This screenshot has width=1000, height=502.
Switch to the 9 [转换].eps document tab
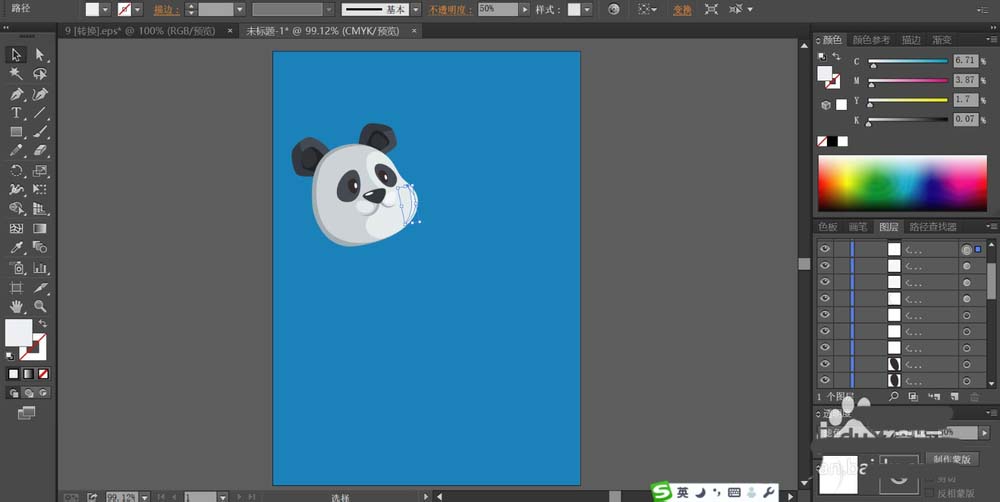(140, 31)
